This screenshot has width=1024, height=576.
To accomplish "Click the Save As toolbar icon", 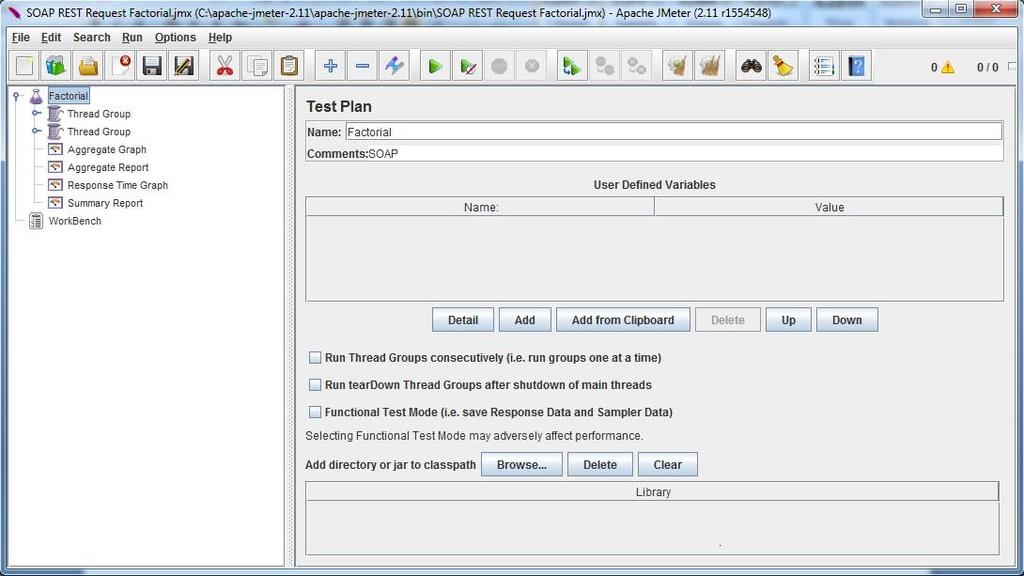I will click(x=184, y=66).
